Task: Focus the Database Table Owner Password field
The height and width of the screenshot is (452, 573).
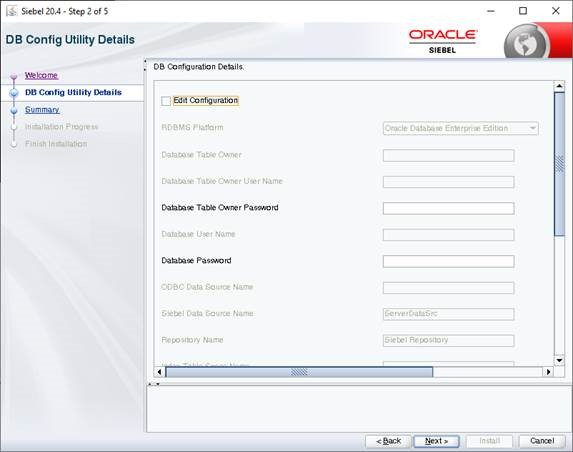Action: pyautogui.click(x=448, y=208)
